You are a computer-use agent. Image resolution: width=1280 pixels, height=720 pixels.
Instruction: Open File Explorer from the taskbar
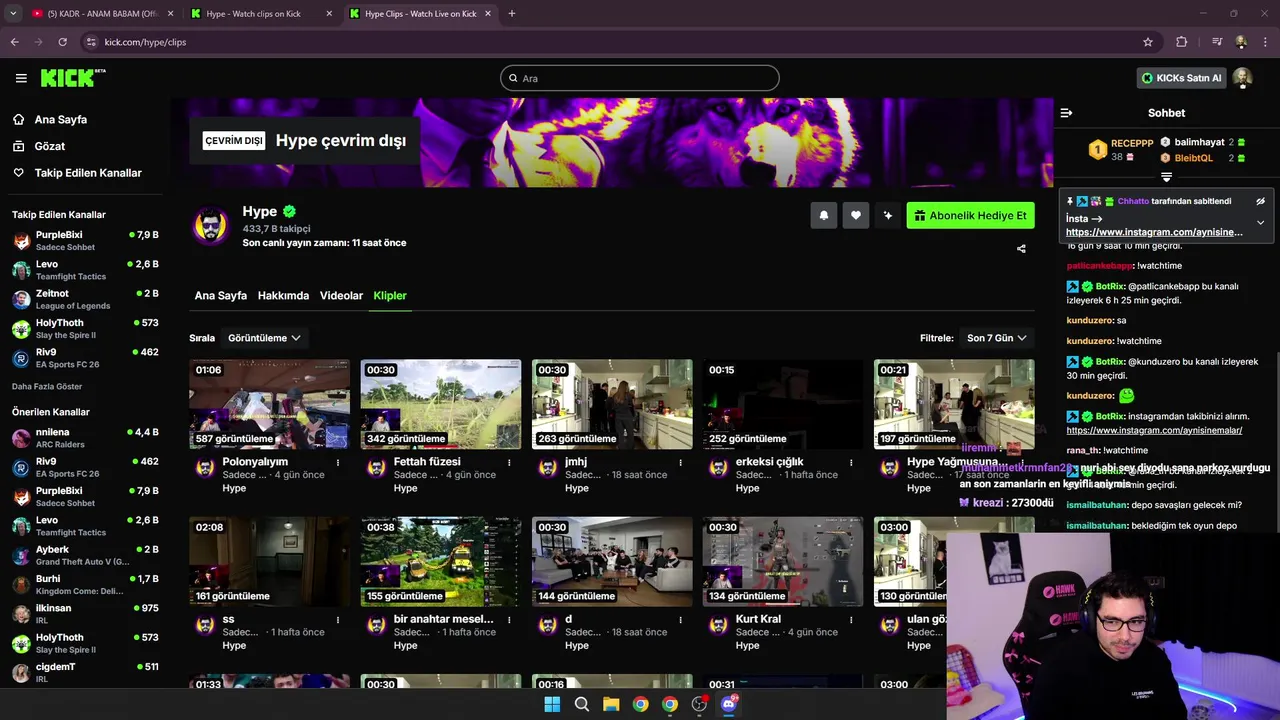611,704
